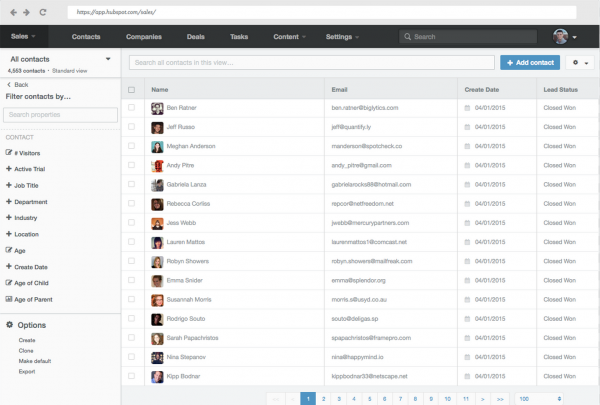600x405 pixels.
Task: Click the Search all contacts field
Action: (312, 62)
